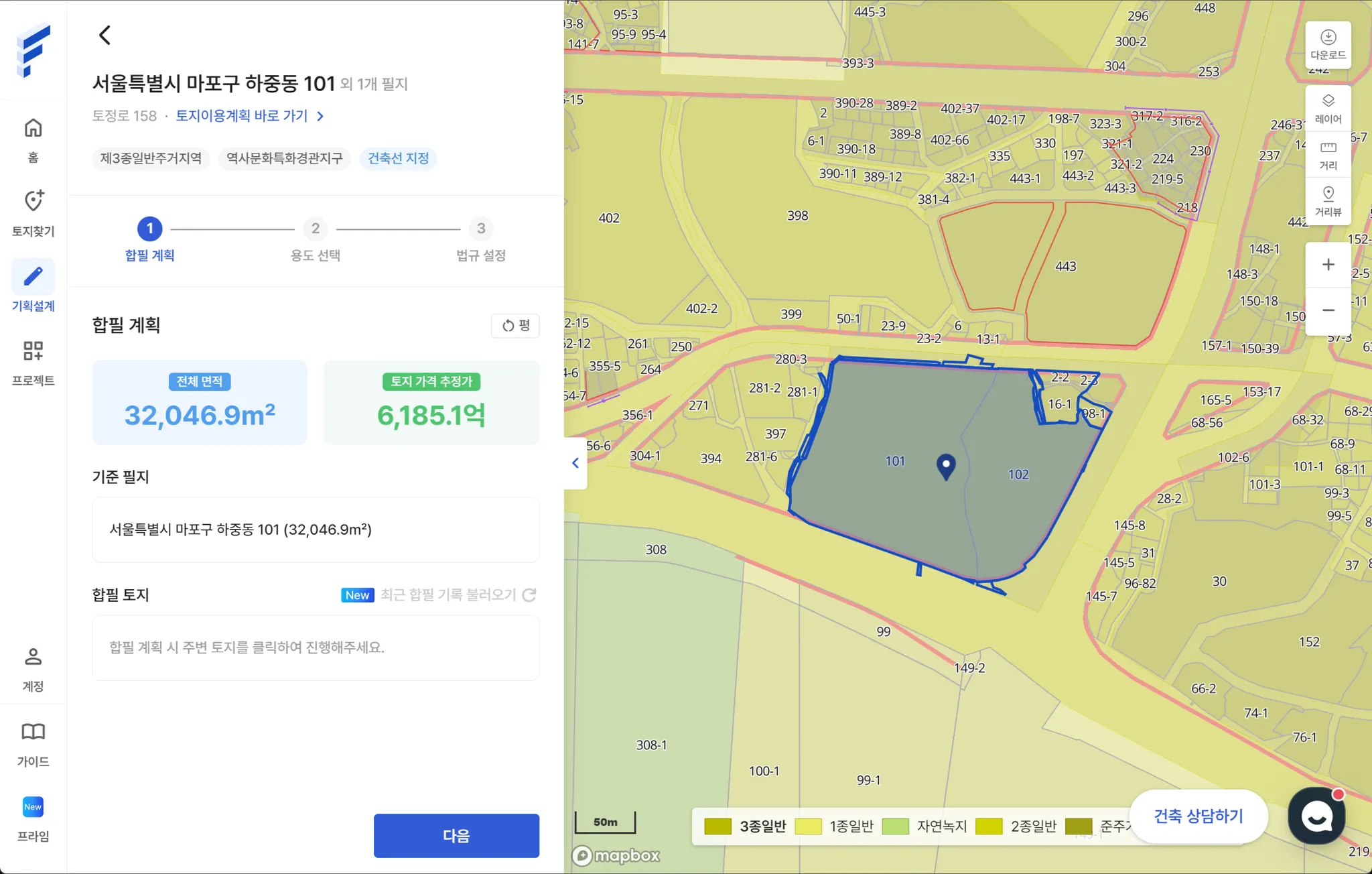Click the back arrow icon
The width and height of the screenshot is (1372, 874).
[x=105, y=35]
